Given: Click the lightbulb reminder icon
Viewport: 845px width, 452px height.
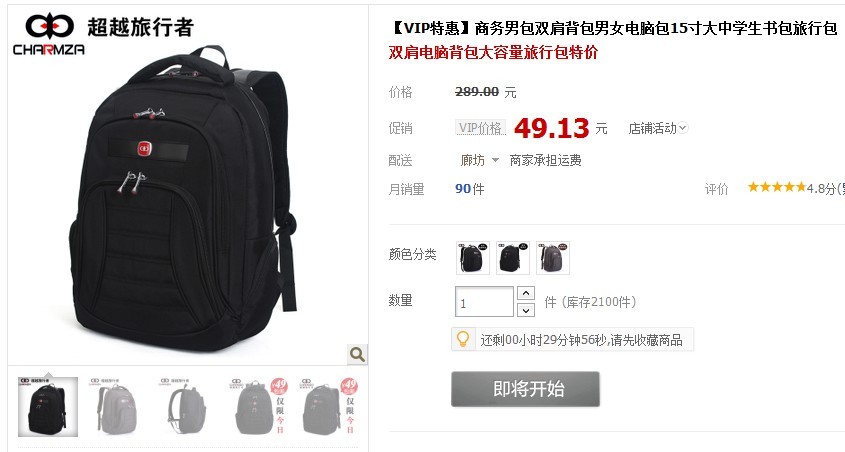Looking at the screenshot, I should (x=463, y=339).
